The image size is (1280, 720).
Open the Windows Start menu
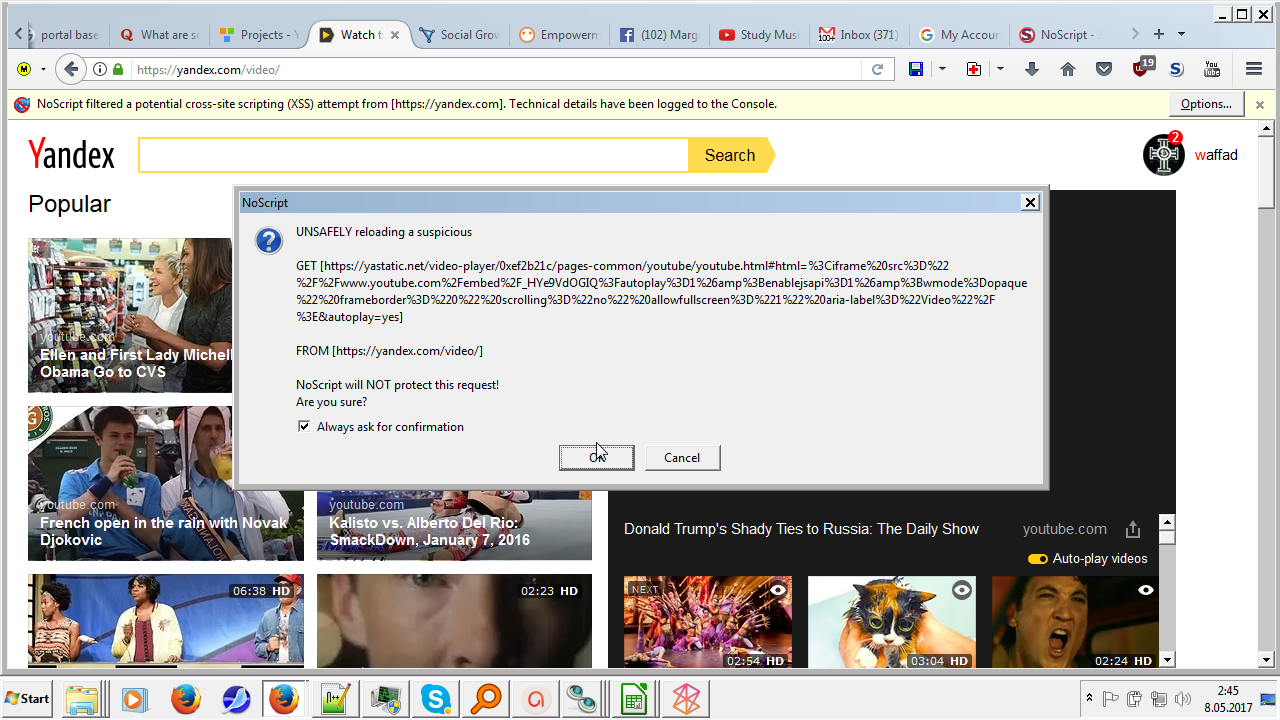point(28,698)
